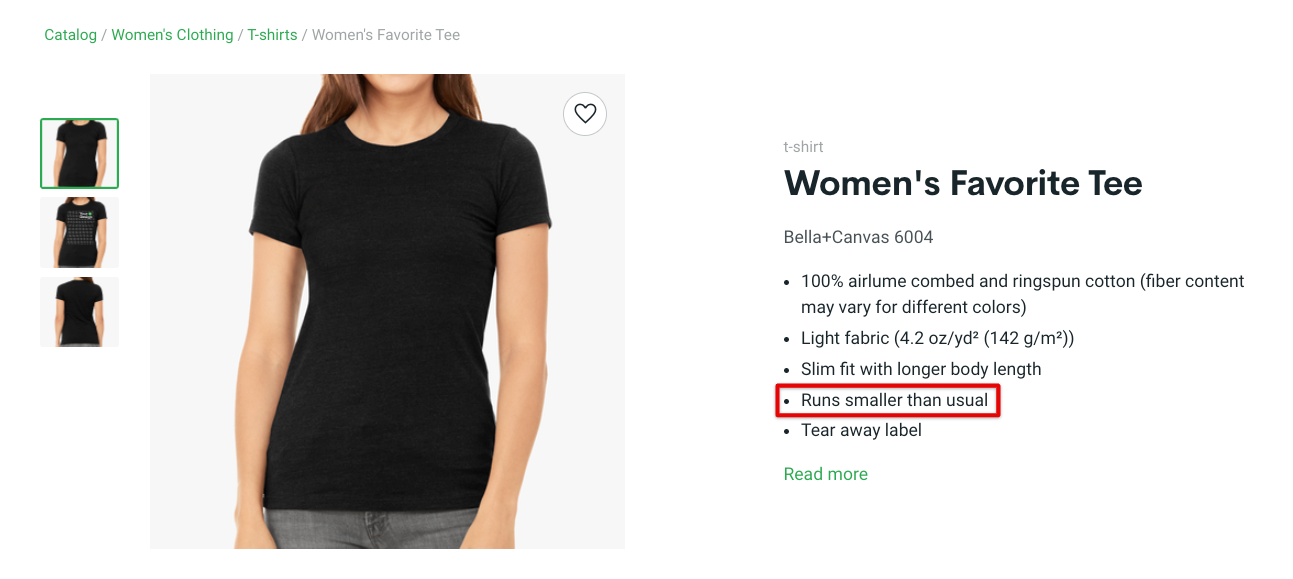View the third back-view thumbnail
Viewport: 1293px width, 579px height.
click(x=79, y=312)
